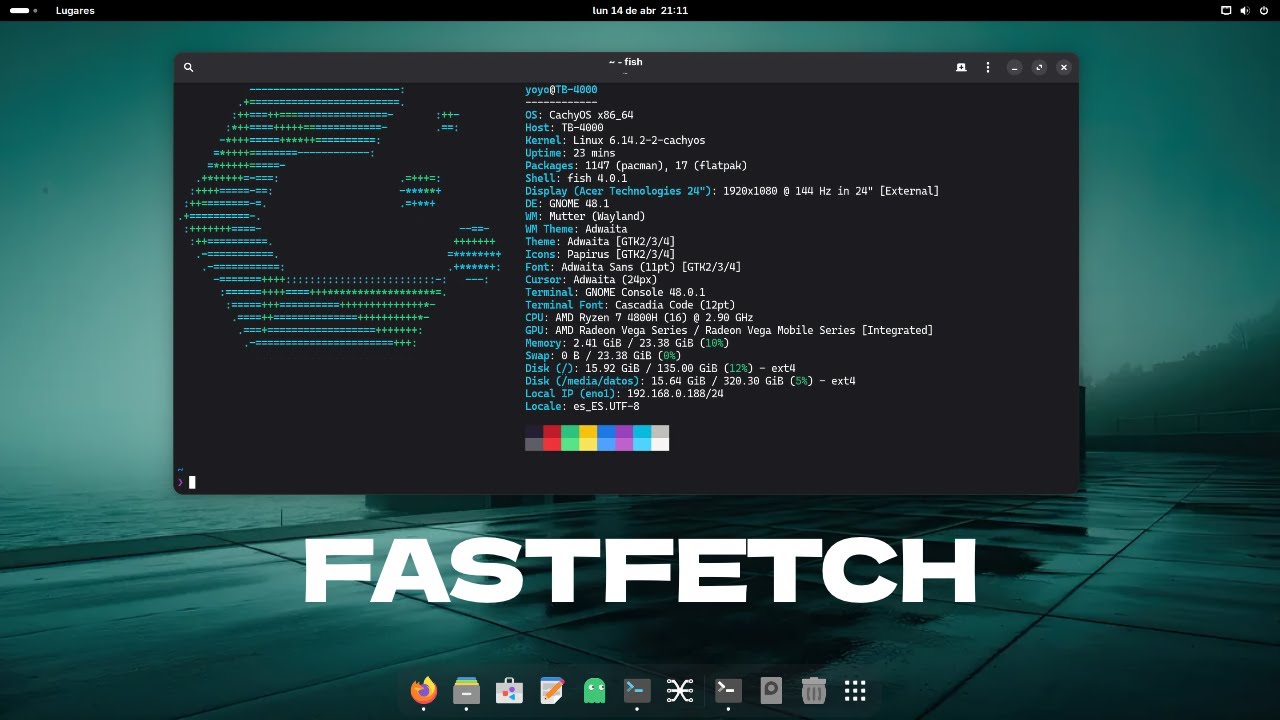Click the yoyo@TB-4000 user host line
The height and width of the screenshot is (720, 1280).
pyautogui.click(x=561, y=90)
